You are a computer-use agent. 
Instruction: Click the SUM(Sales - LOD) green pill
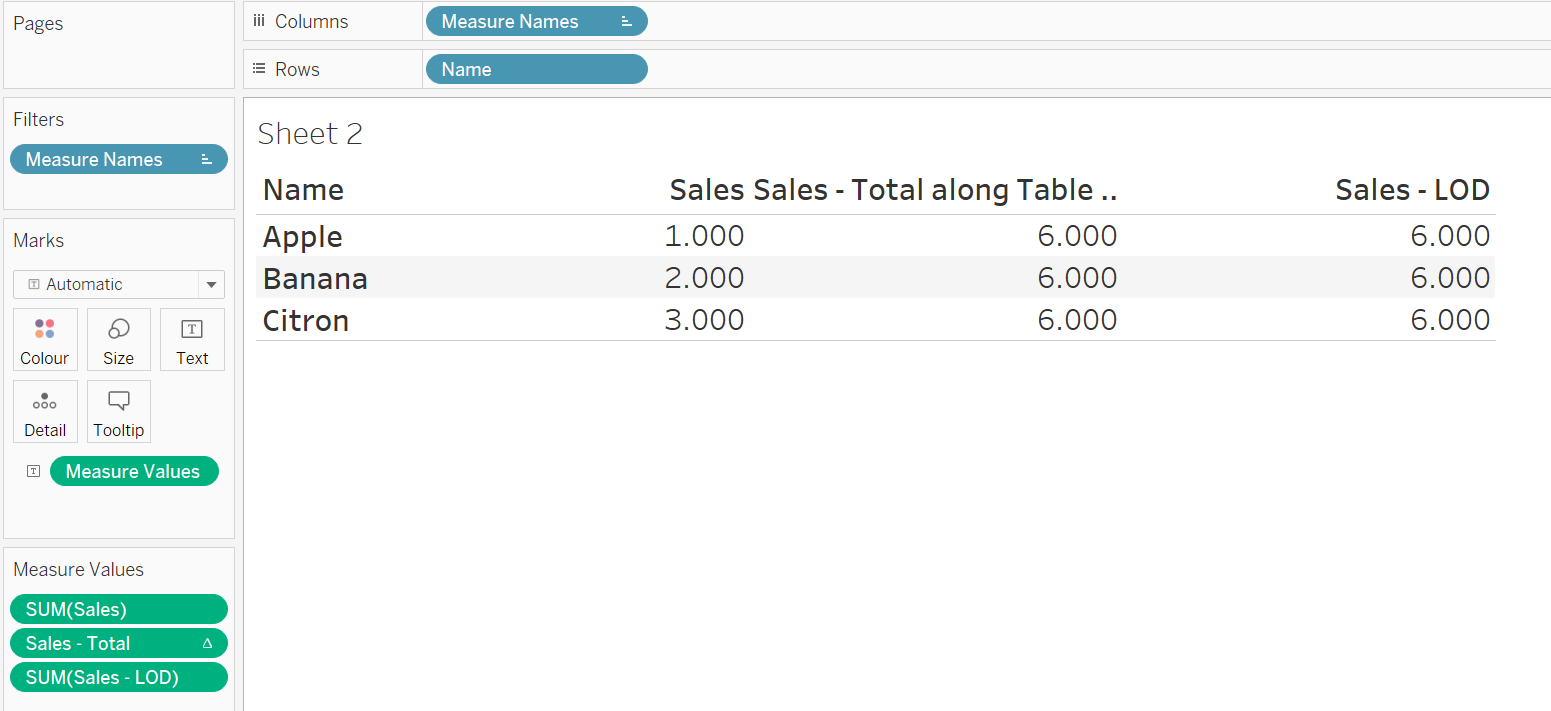118,677
